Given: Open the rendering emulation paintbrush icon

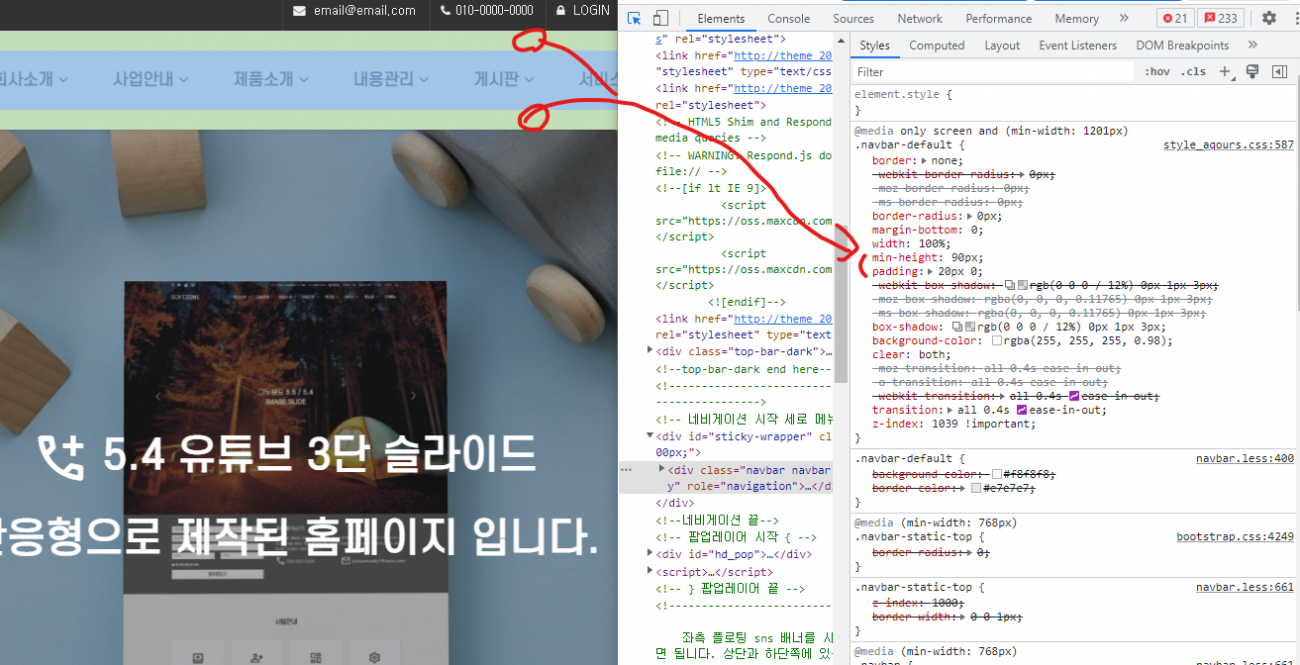Looking at the screenshot, I should pyautogui.click(x=1252, y=72).
